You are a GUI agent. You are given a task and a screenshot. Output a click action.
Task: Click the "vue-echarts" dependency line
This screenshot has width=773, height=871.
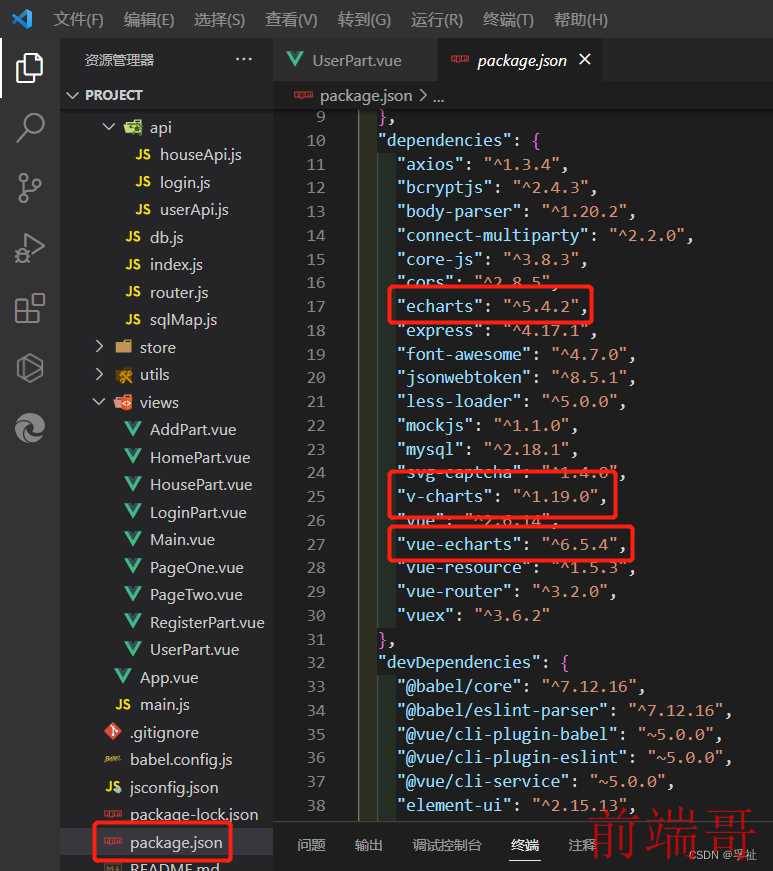click(x=511, y=544)
